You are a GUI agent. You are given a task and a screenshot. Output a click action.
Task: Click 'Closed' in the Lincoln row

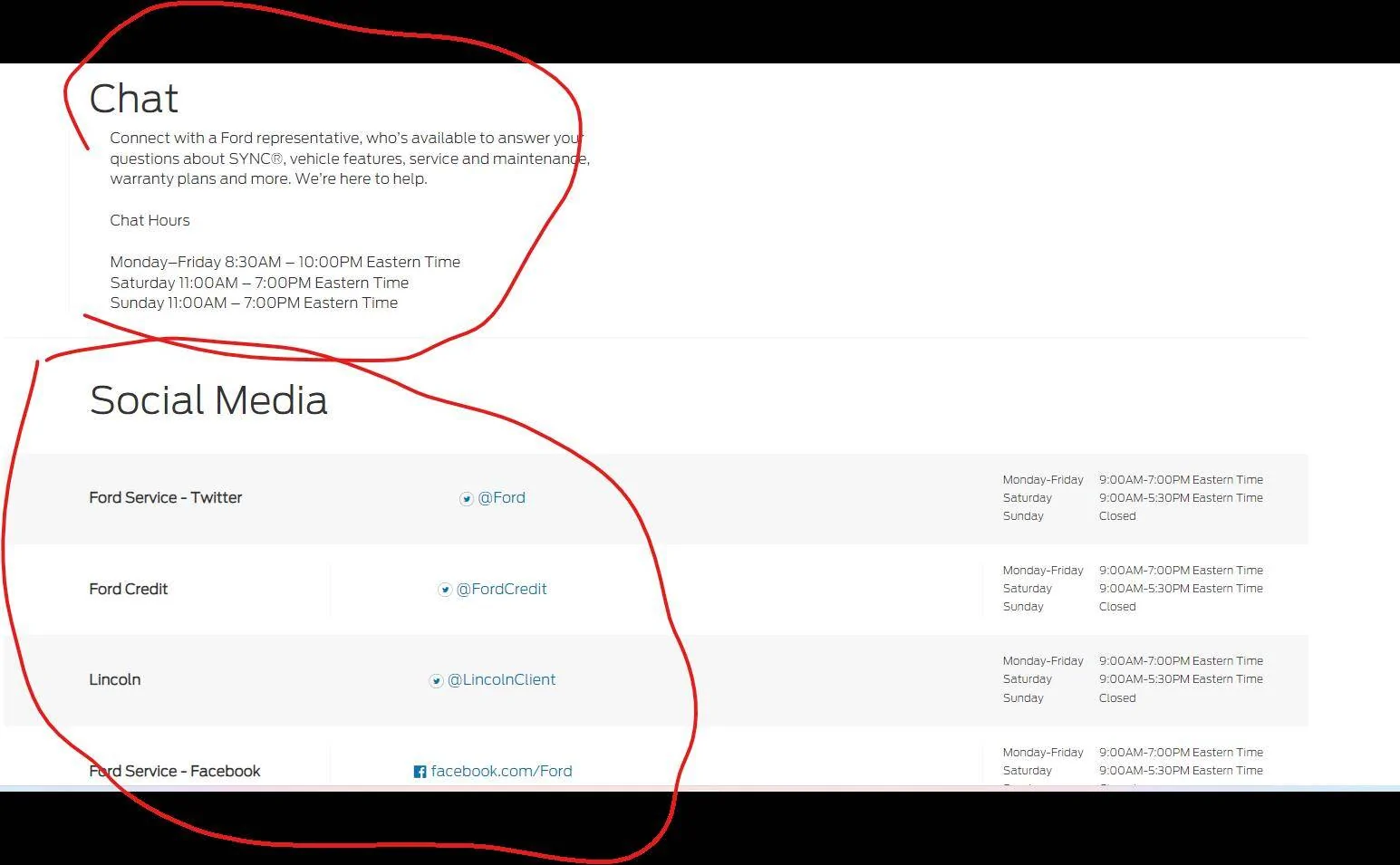coord(1117,697)
